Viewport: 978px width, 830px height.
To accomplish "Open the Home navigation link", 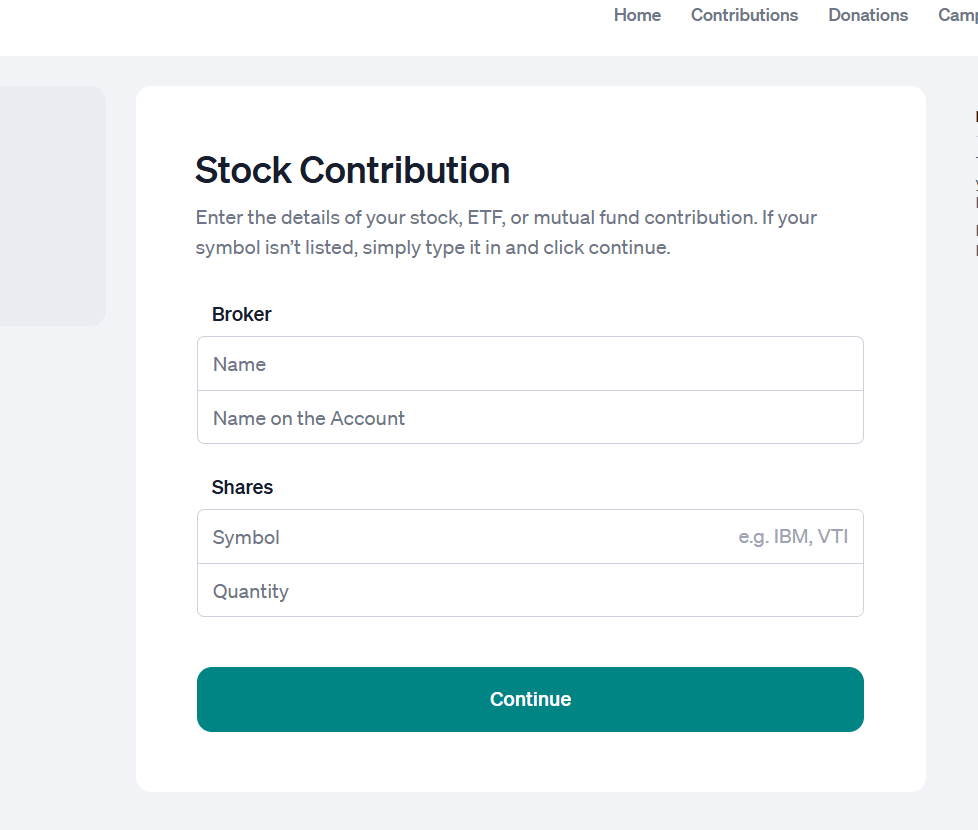I will [637, 15].
